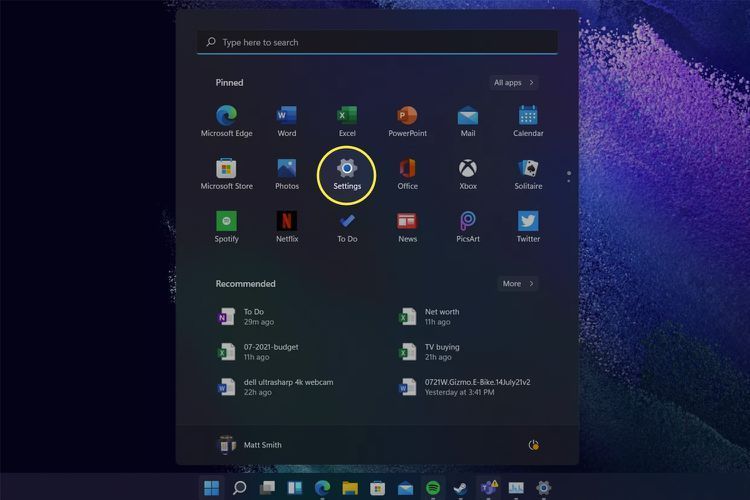This screenshot has width=750, height=500.
Task: Open the Net worth spreadsheet
Action: click(x=440, y=316)
